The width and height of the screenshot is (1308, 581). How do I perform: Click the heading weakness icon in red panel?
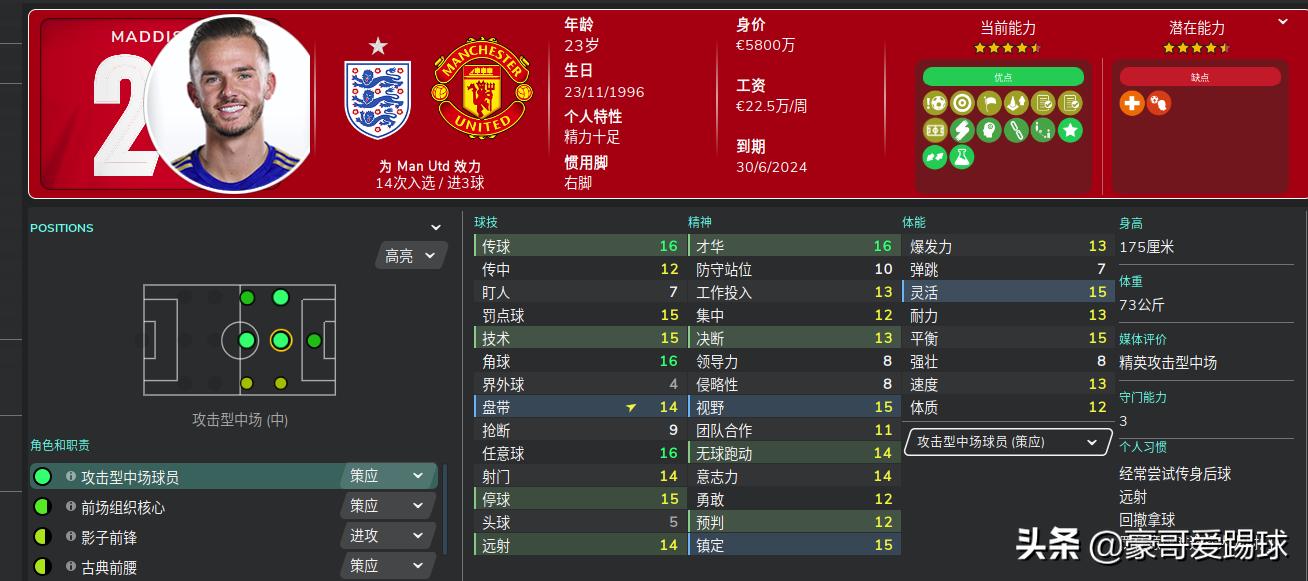point(1160,104)
